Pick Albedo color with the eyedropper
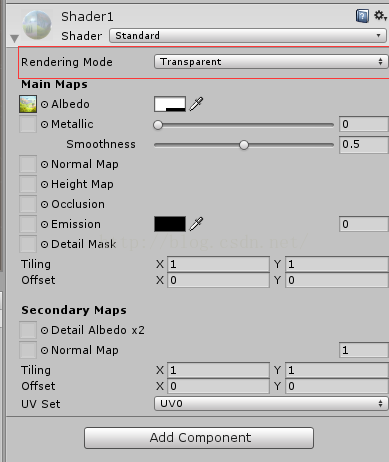The image size is (389, 462). click(x=196, y=104)
